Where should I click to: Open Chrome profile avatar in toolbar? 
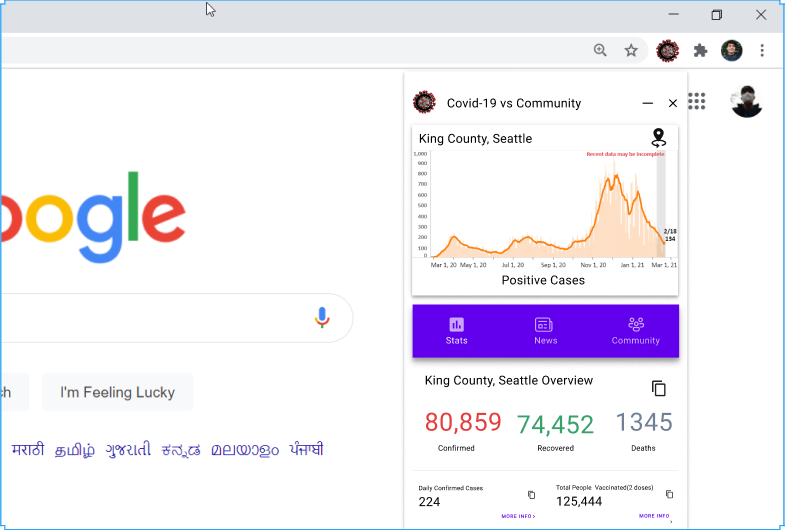click(731, 51)
